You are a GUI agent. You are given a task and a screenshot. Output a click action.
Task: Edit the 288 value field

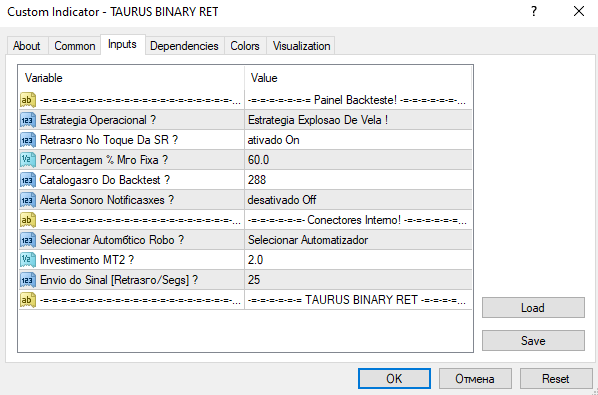point(358,180)
